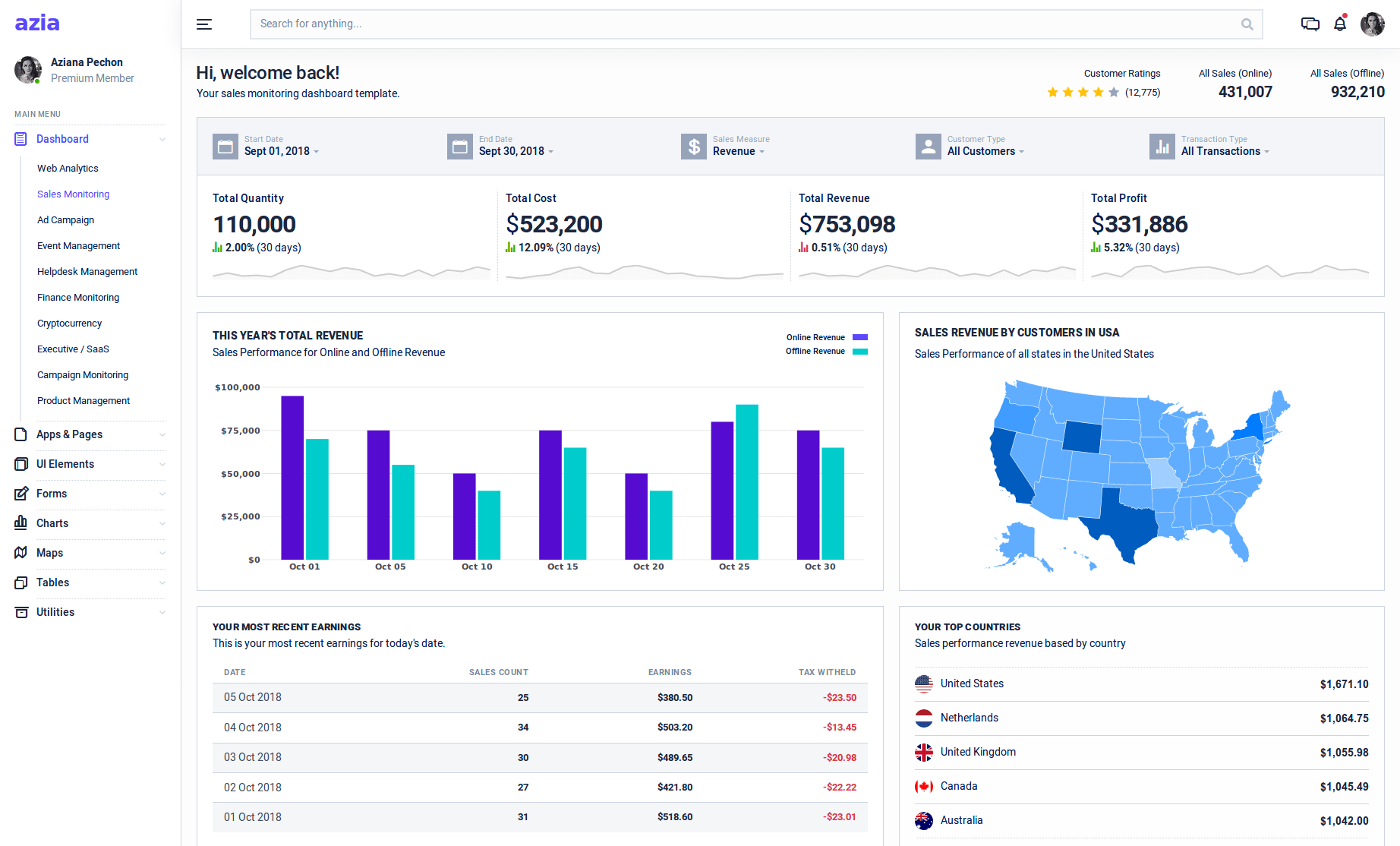Open Executive / SaaS menu item

[73, 349]
